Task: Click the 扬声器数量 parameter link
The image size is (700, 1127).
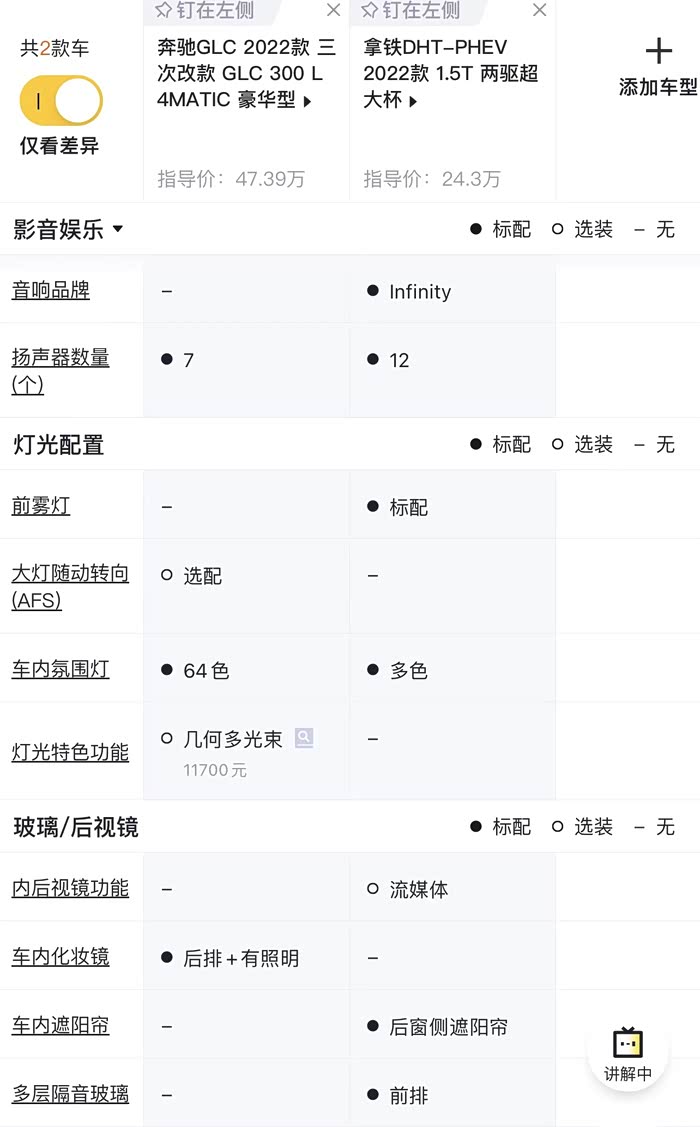Action: [60, 370]
